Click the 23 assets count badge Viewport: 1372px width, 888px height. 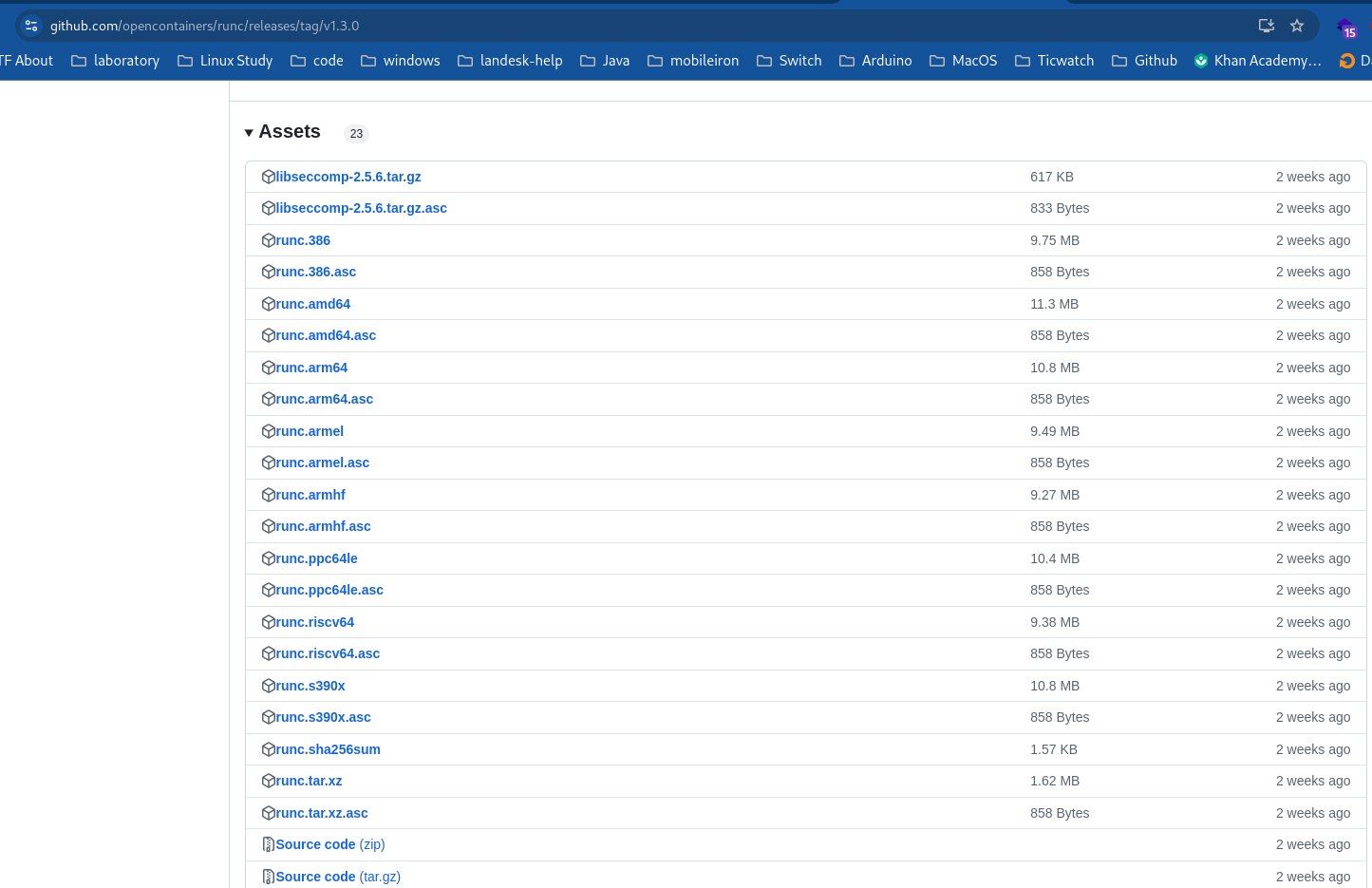point(356,134)
